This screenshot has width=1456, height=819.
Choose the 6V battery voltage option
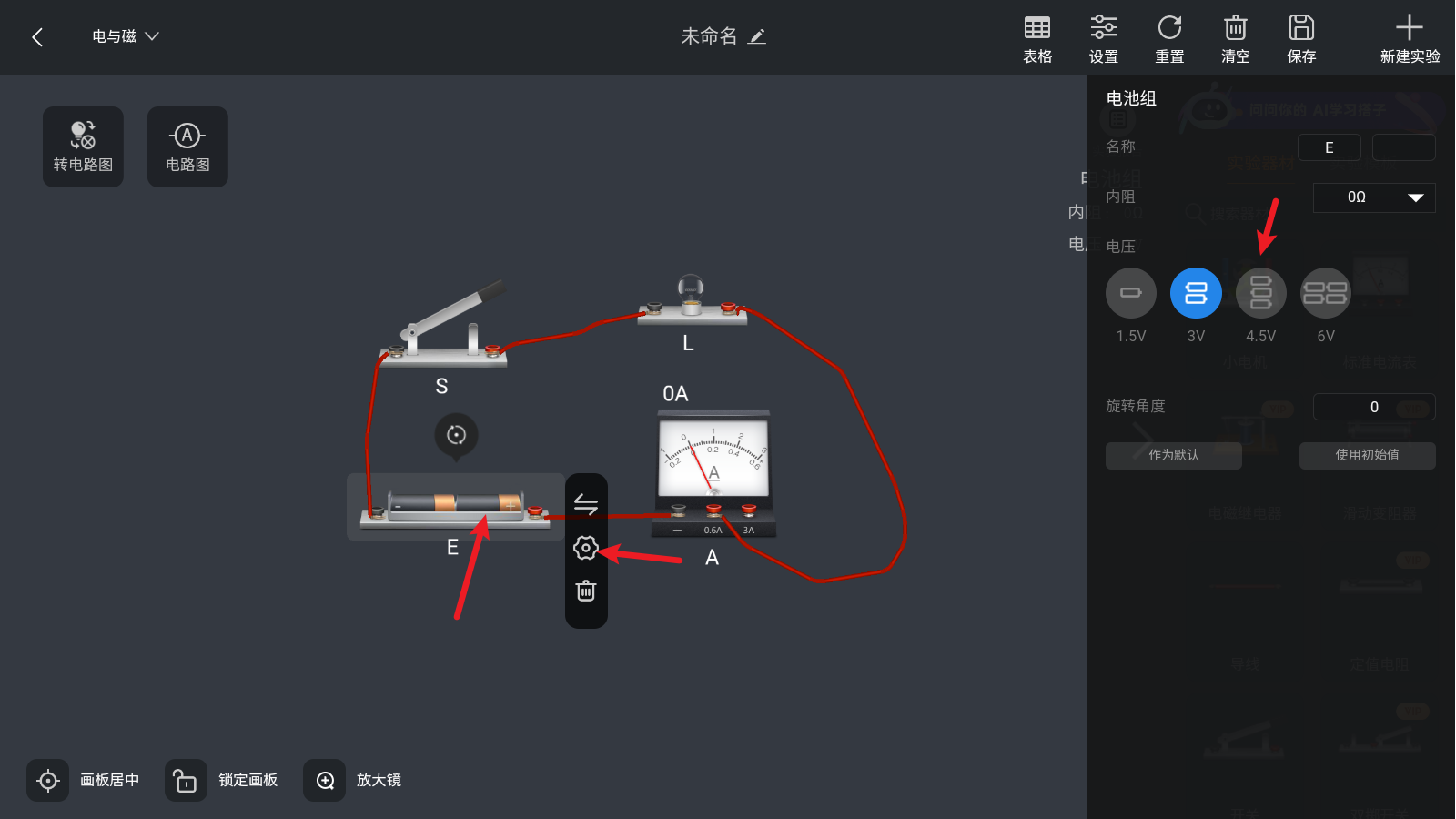[1326, 293]
